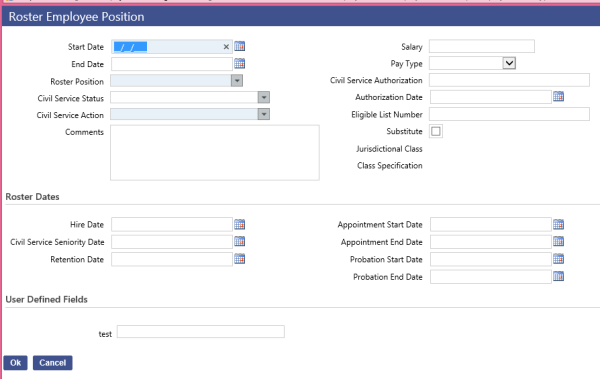
Task: Open the End Date calendar picker
Action: pos(240,64)
